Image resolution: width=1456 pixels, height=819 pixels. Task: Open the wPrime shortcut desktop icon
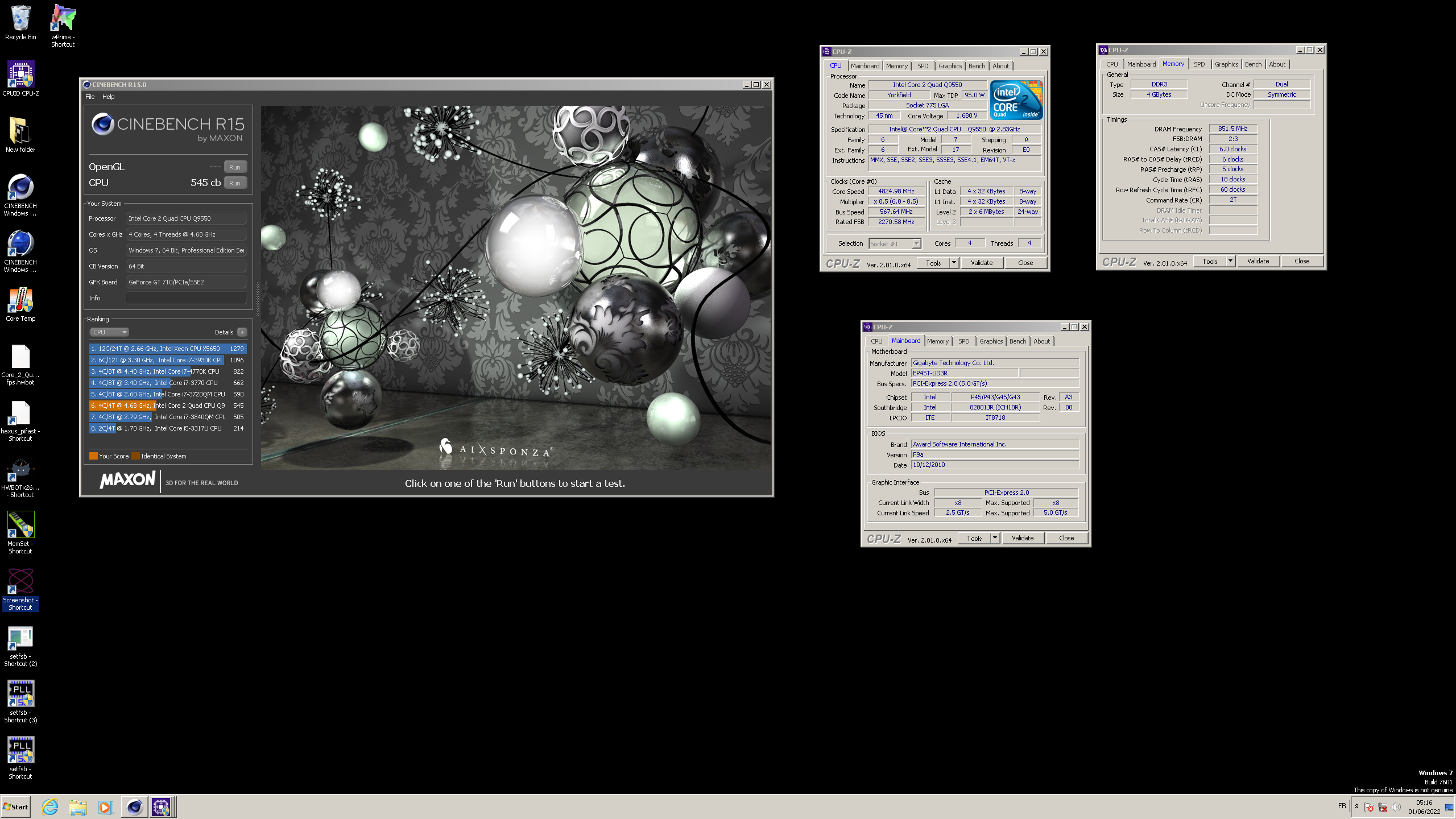[63, 26]
